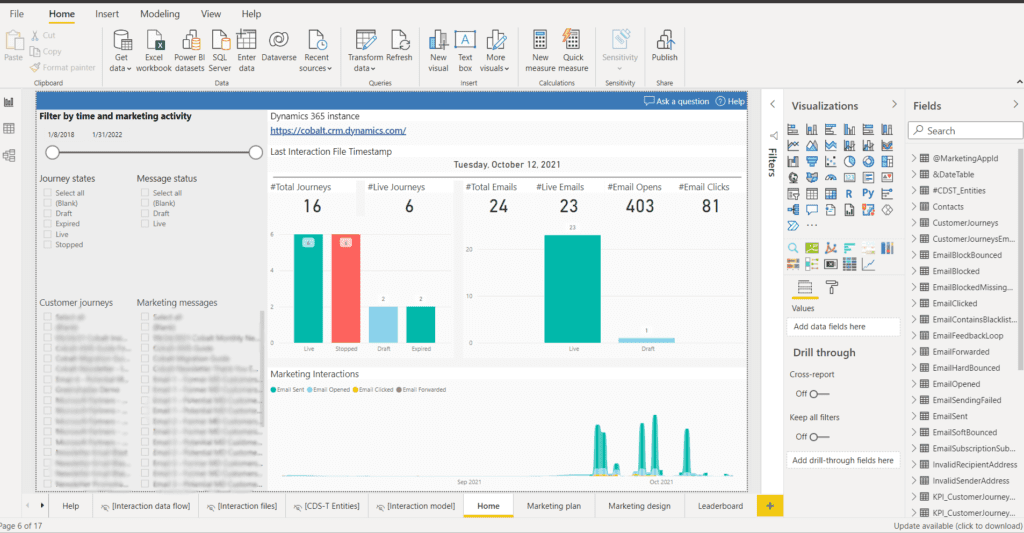
Task: Click the Refresh icon in Queries
Action: (x=399, y=40)
